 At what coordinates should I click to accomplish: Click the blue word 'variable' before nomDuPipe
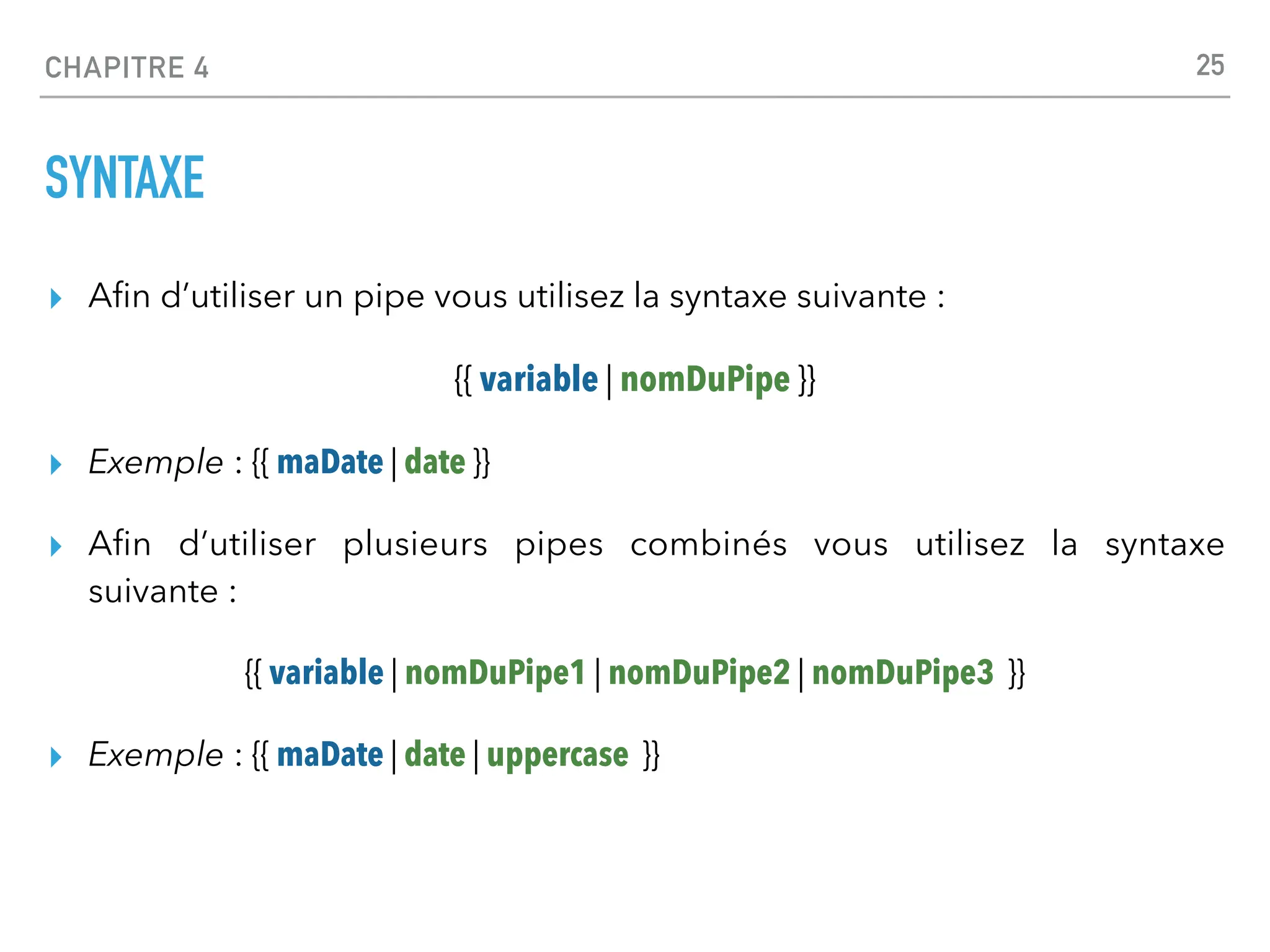(x=538, y=379)
